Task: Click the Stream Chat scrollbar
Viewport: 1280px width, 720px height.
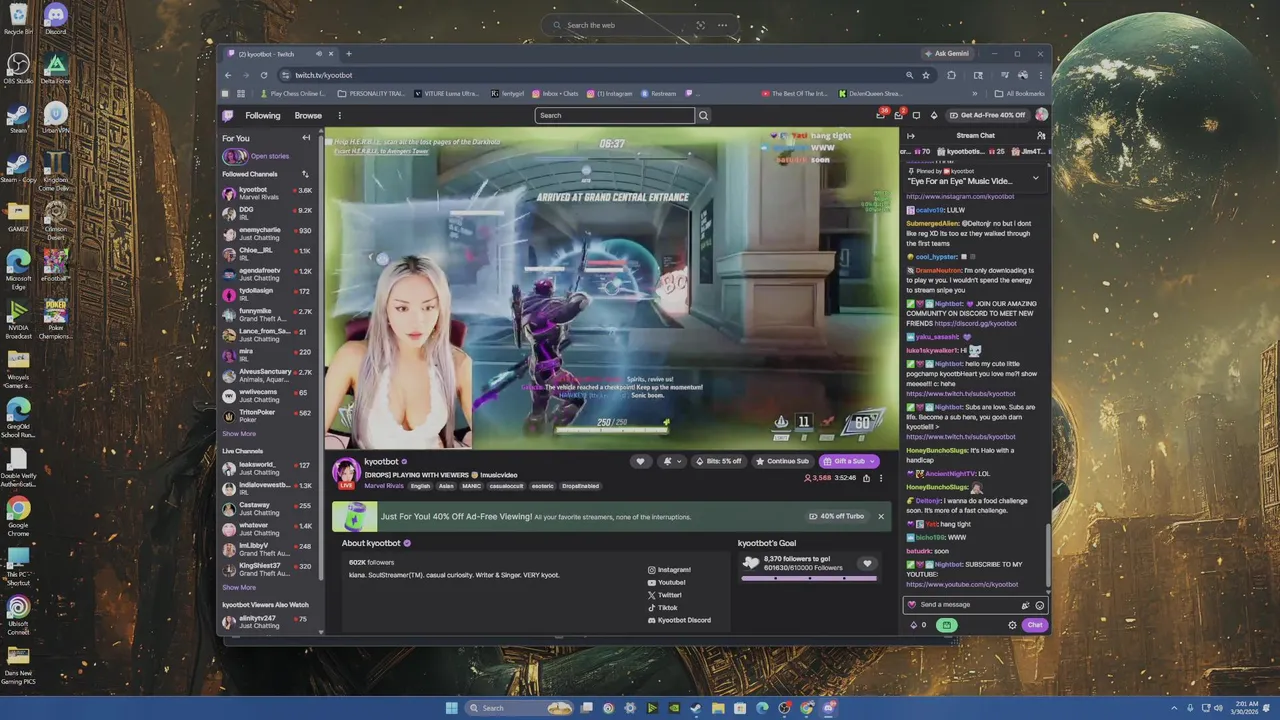Action: point(1048,555)
